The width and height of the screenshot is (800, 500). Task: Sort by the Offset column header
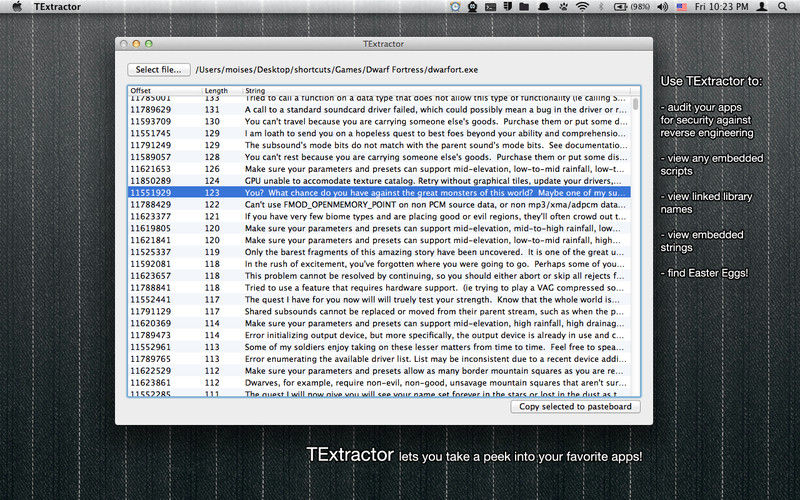[x=165, y=90]
